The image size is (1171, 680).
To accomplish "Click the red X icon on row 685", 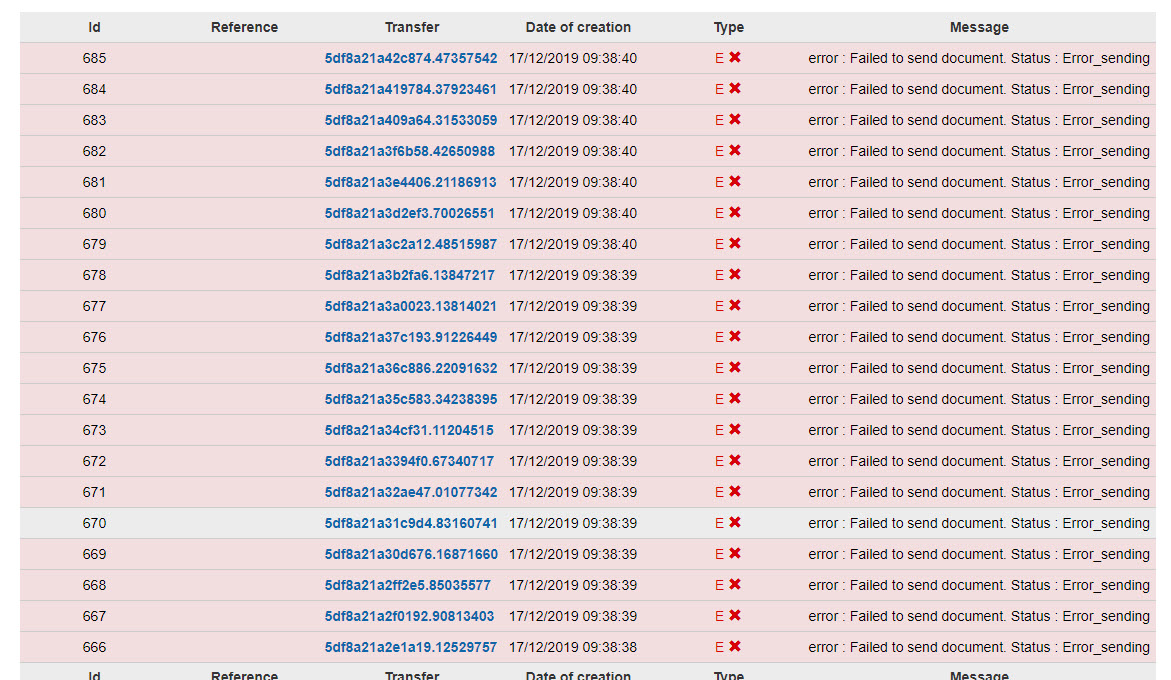I will 735,58.
